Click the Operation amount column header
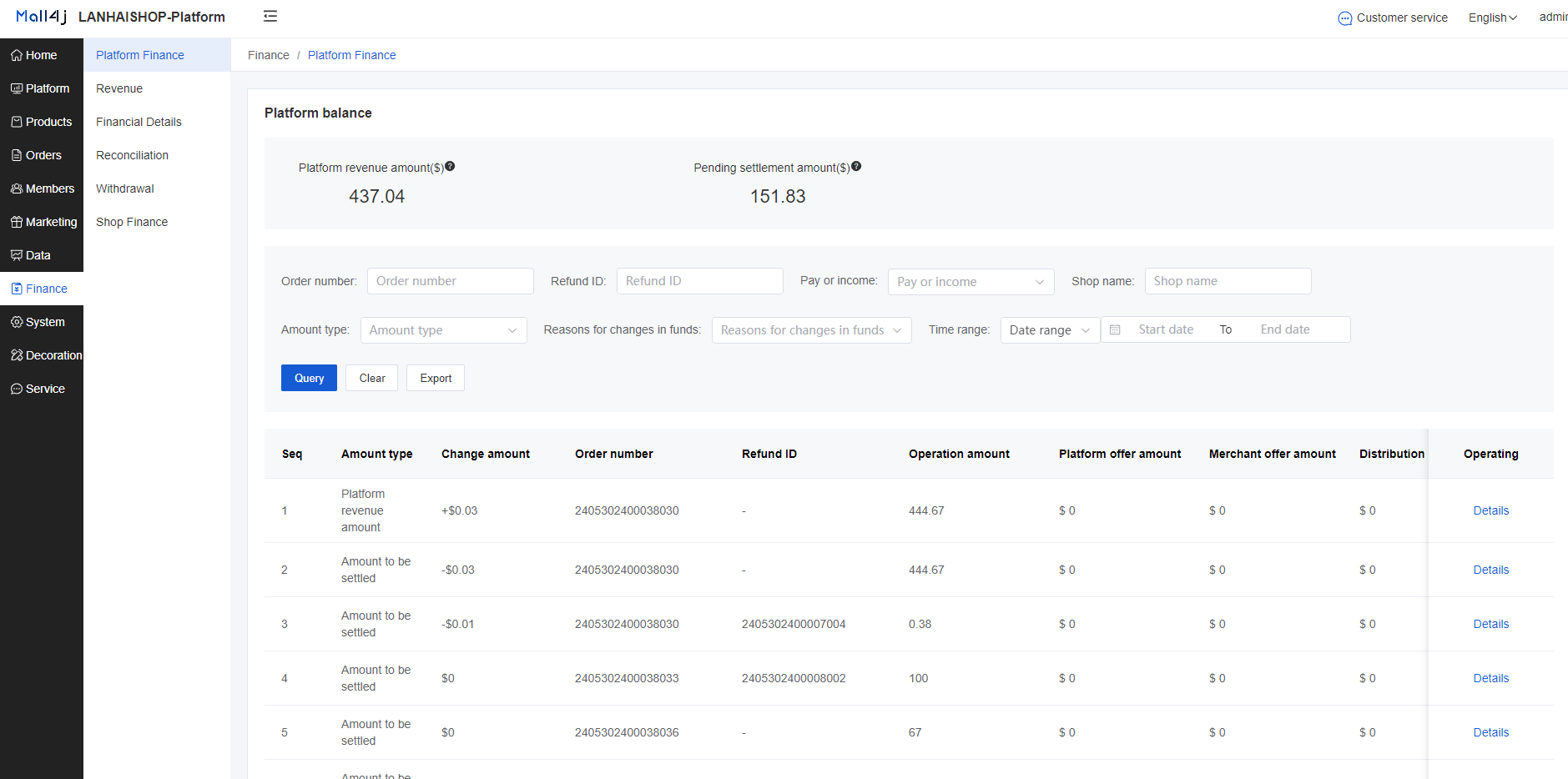Viewport: 1568px width, 779px height. click(x=960, y=454)
